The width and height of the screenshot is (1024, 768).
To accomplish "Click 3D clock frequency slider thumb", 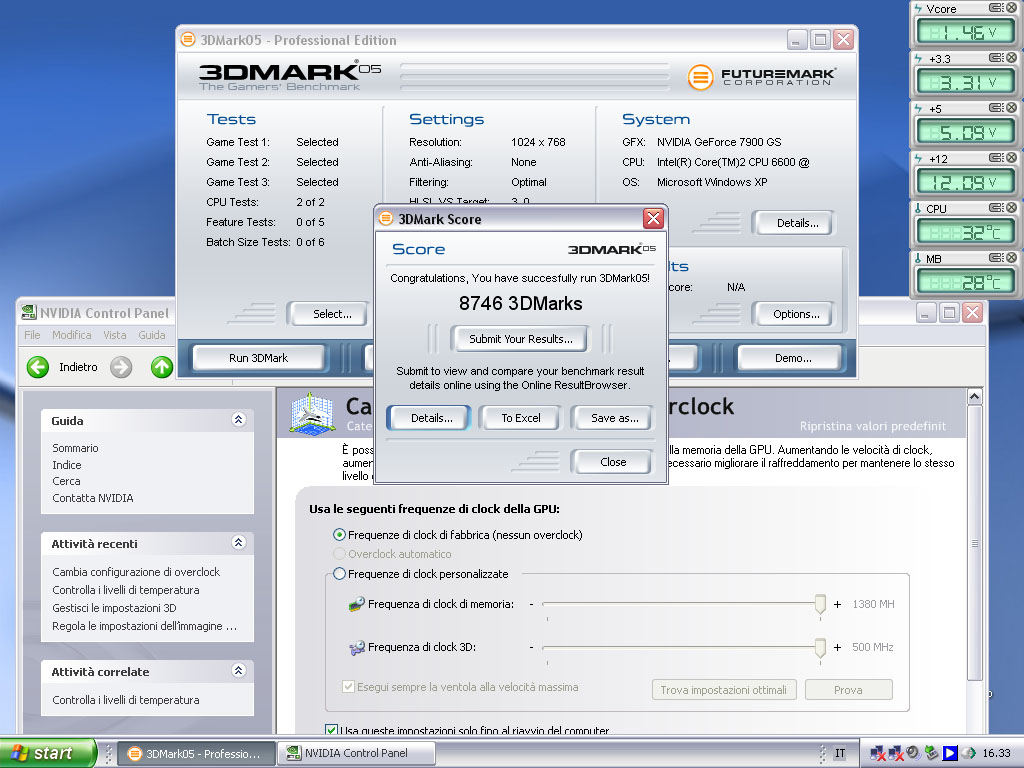I will click(x=820, y=648).
